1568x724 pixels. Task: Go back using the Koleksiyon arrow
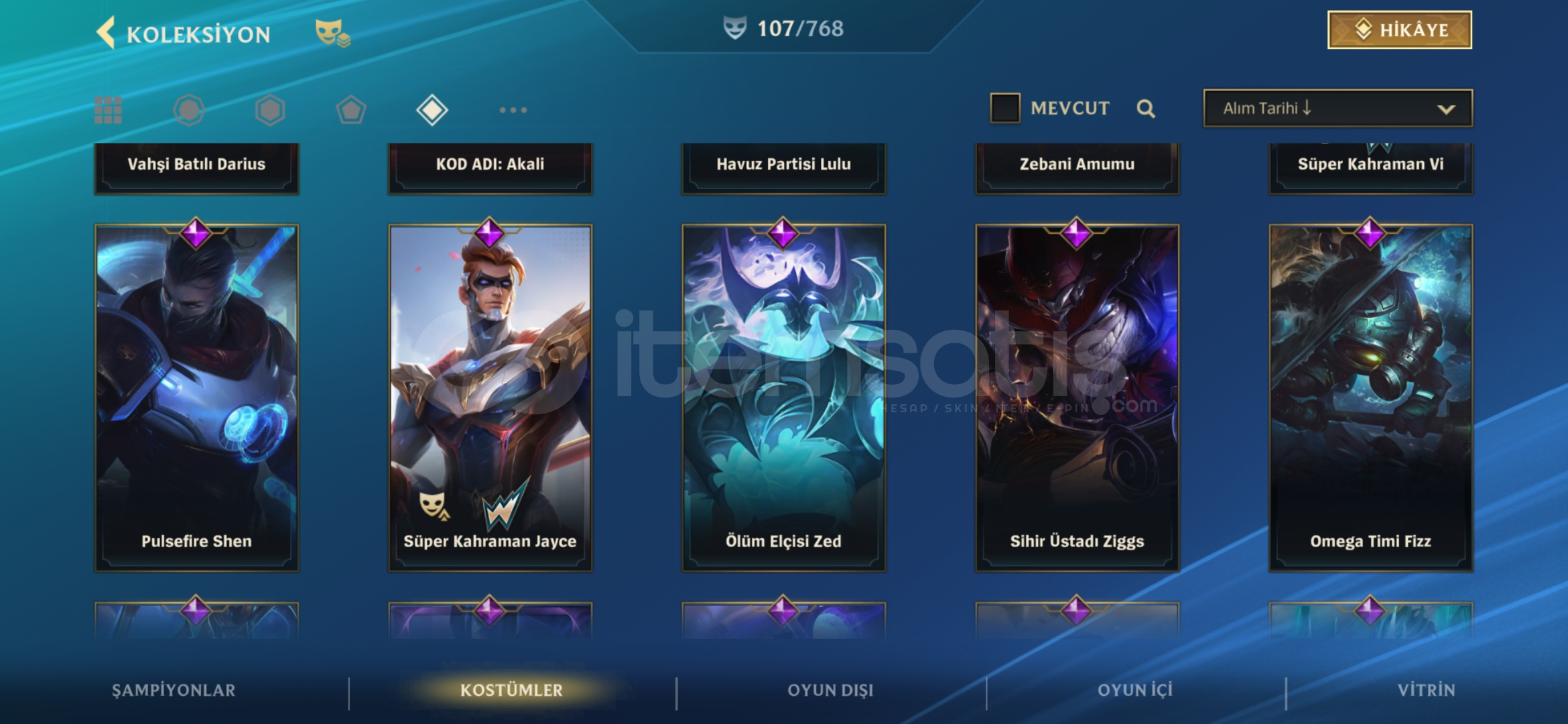[106, 32]
